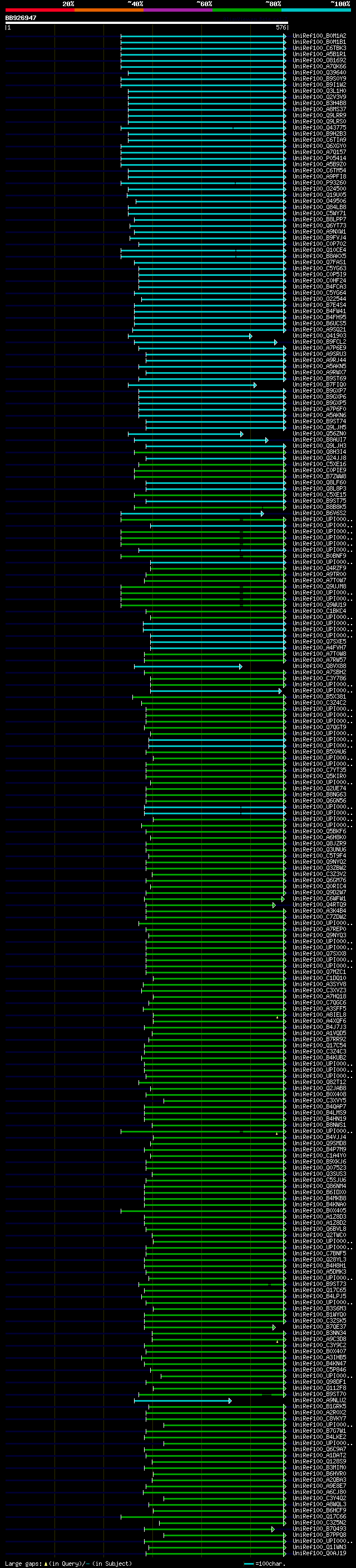Select the UniRef100_O49506 entry
Viewport: 356px width, 1568px height.
tap(319, 201)
